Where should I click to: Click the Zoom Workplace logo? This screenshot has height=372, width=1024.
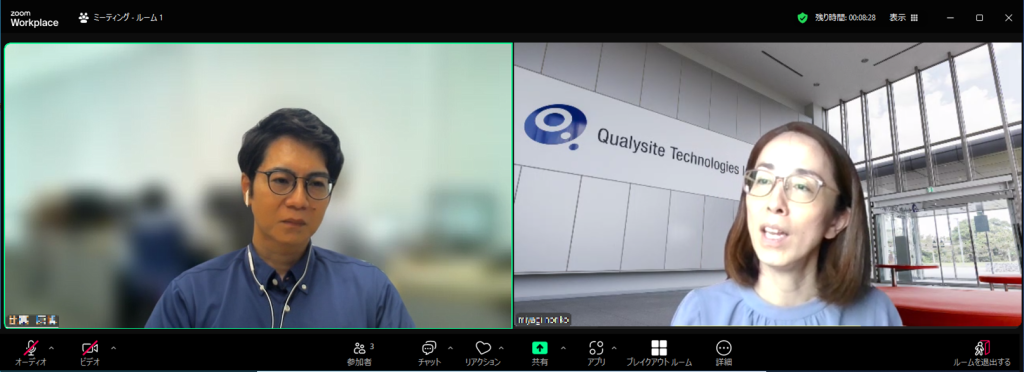(34, 18)
